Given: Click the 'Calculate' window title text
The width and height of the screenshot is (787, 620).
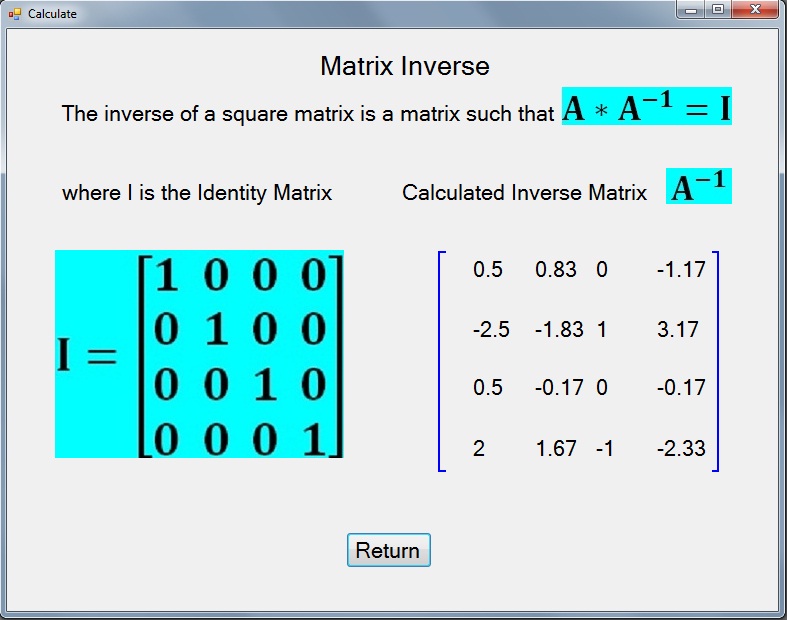Looking at the screenshot, I should tap(52, 14).
